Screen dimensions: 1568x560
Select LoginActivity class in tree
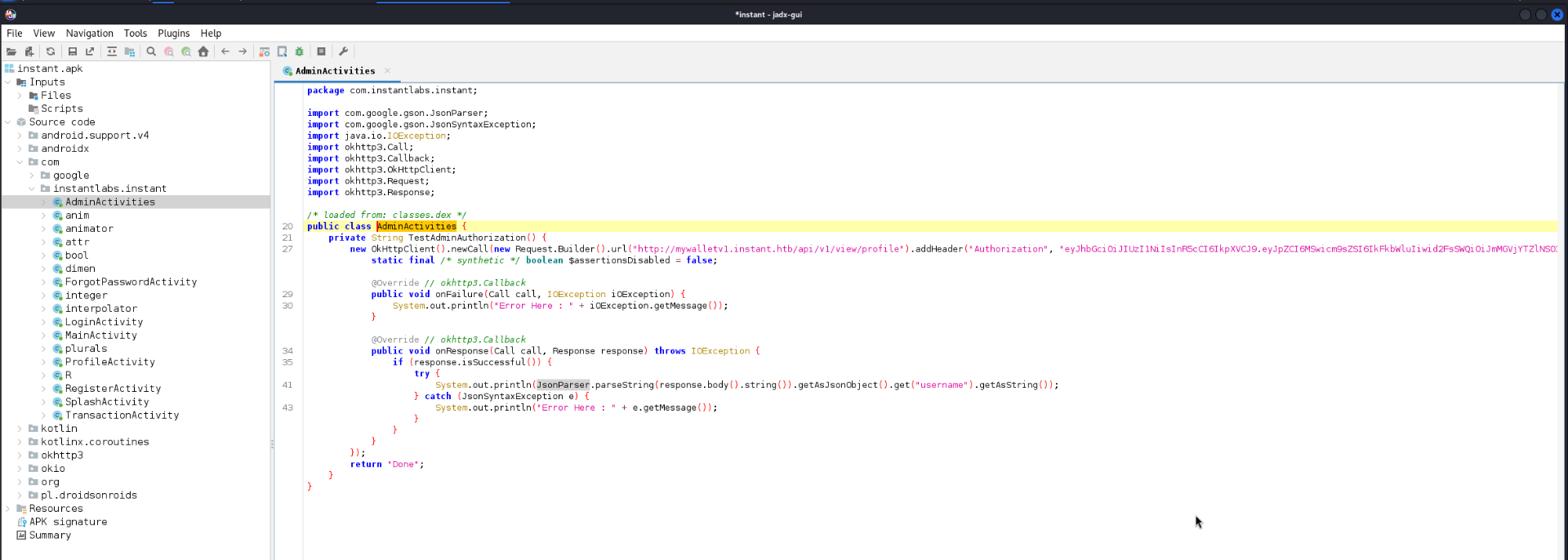coord(104,322)
